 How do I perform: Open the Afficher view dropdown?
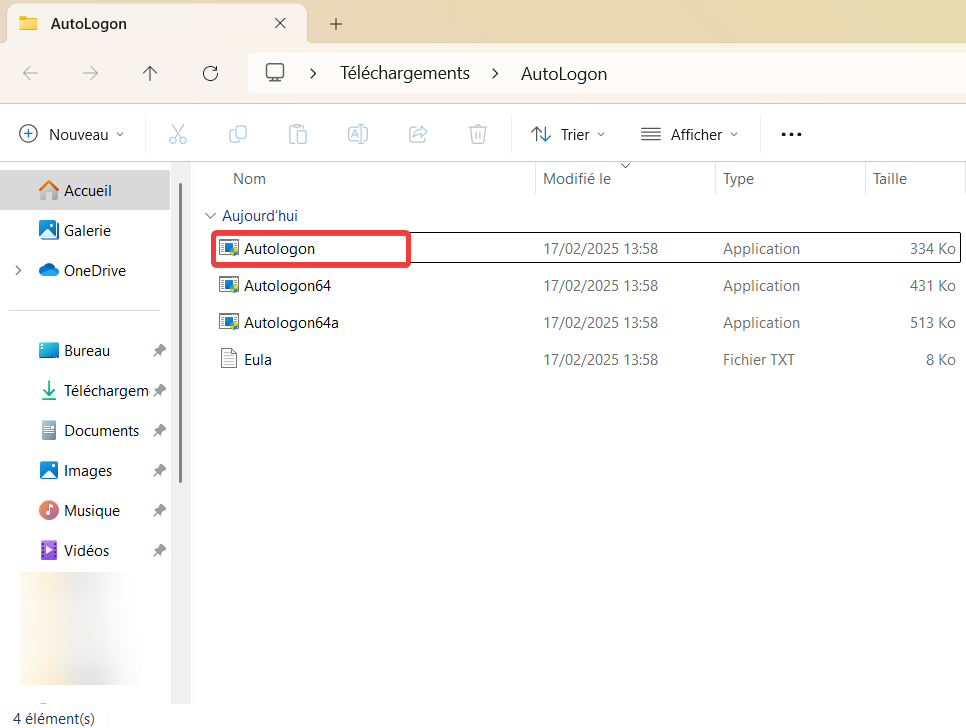click(689, 134)
